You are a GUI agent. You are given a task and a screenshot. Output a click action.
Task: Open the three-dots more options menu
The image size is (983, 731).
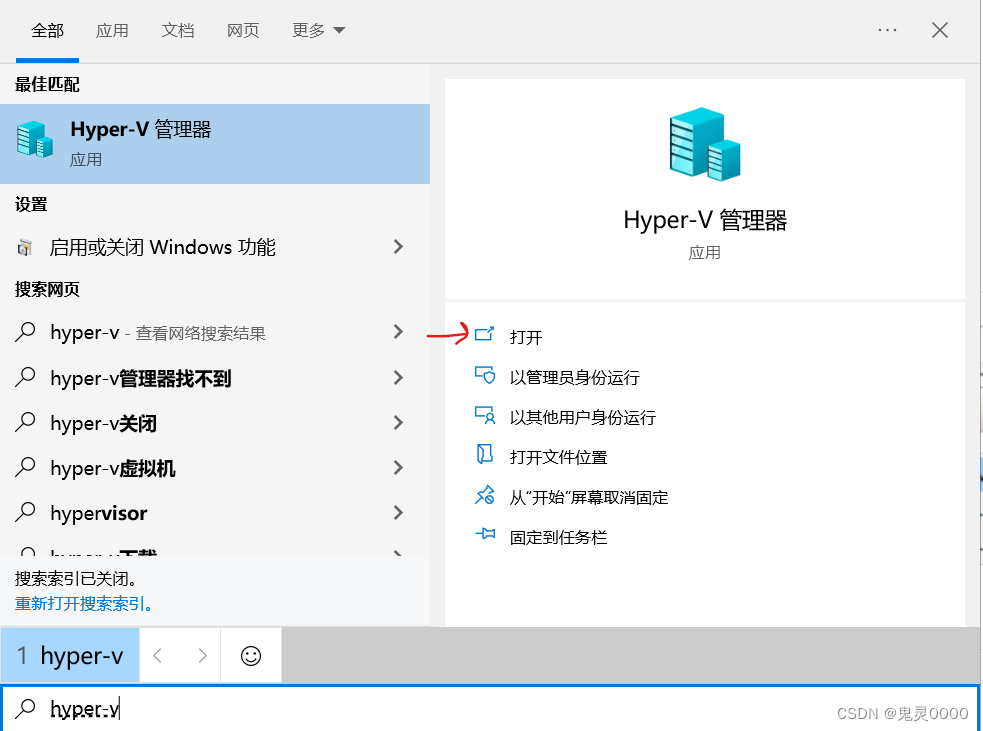click(x=887, y=30)
